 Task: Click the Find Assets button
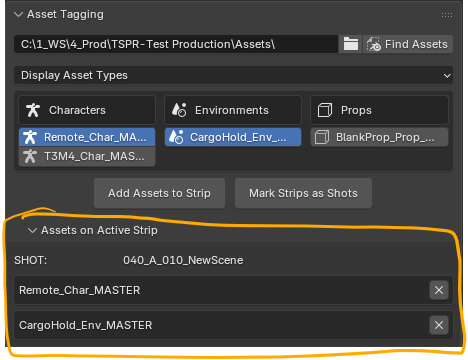pyautogui.click(x=408, y=44)
